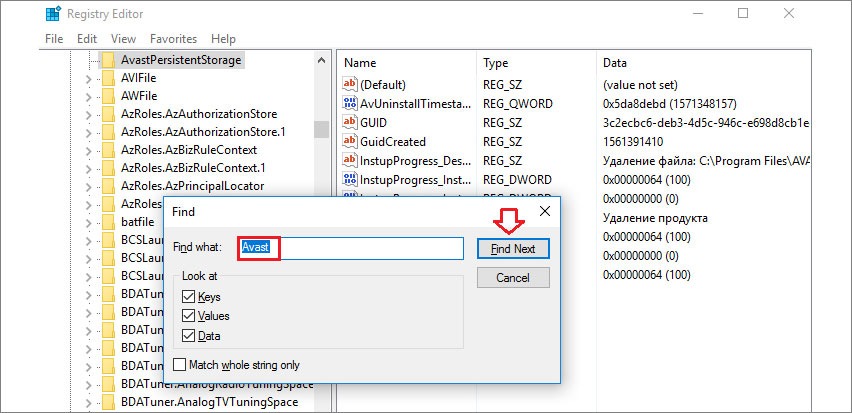
Task: Select the AvastPersistentStorage folder icon
Action: tap(109, 60)
